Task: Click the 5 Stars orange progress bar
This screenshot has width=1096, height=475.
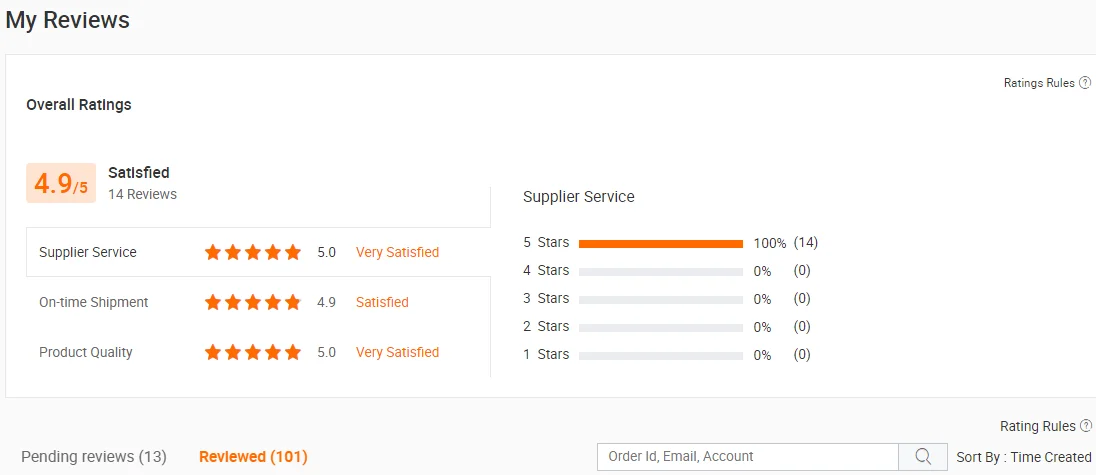Action: tap(660, 243)
